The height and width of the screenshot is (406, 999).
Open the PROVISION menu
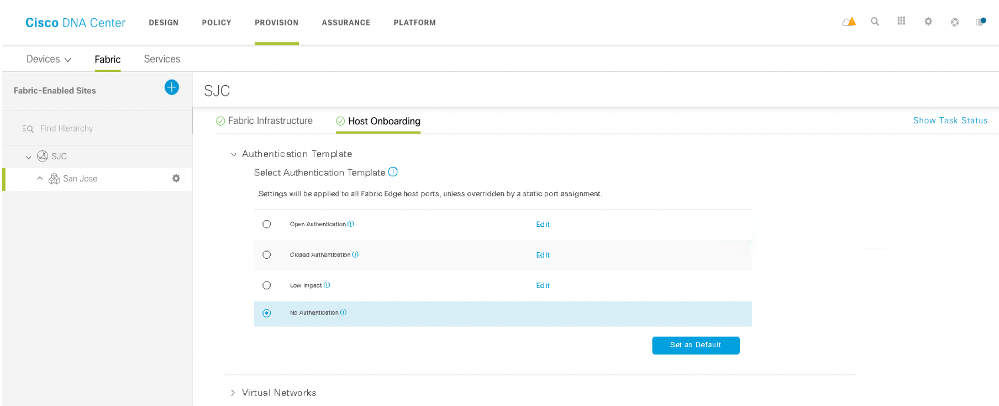point(277,22)
